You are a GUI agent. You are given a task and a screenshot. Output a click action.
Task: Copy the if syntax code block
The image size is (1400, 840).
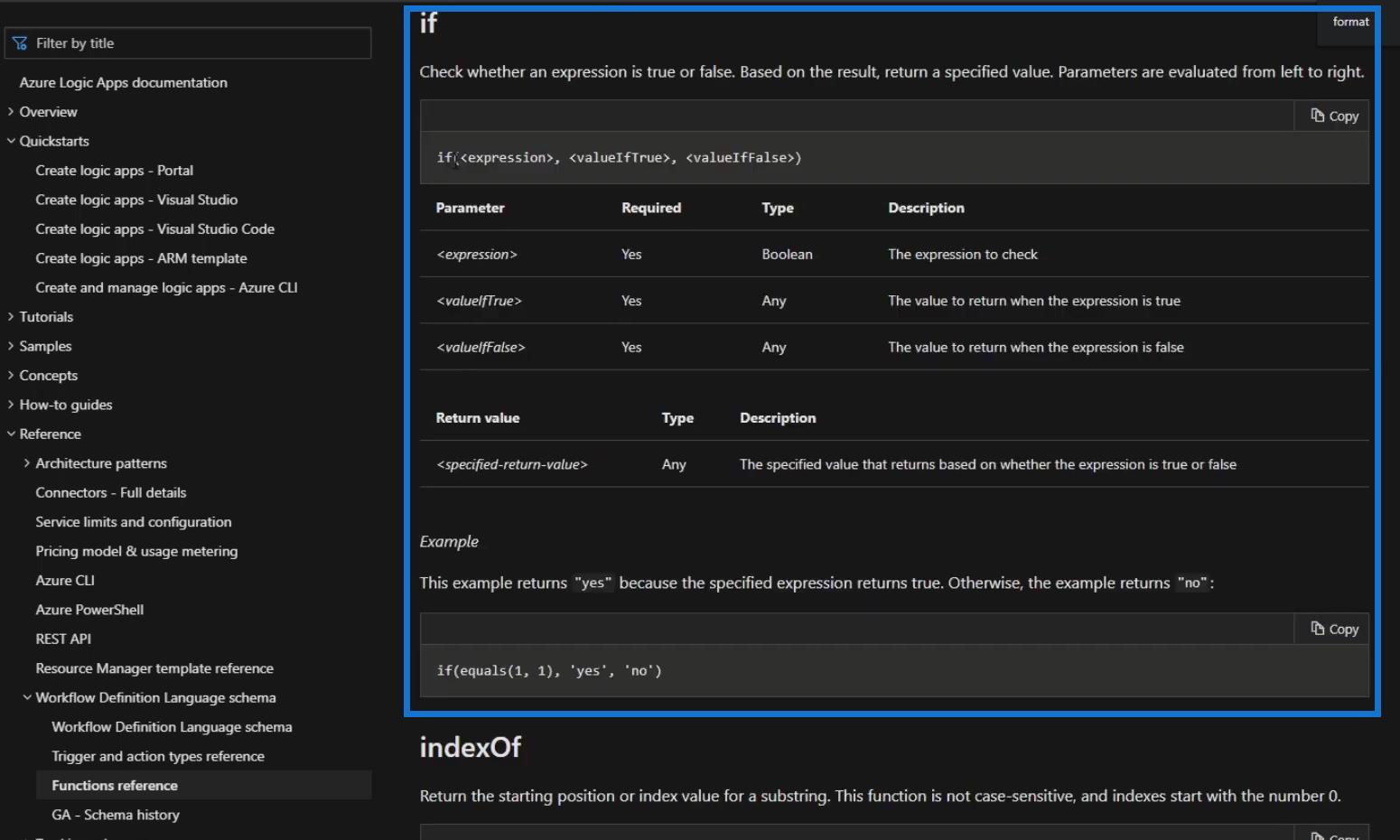pos(1334,116)
